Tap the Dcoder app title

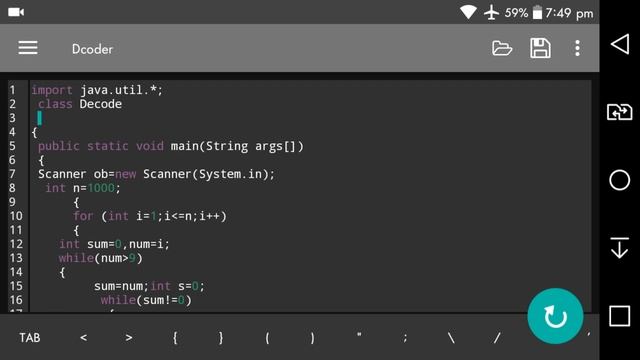[x=92, y=49]
